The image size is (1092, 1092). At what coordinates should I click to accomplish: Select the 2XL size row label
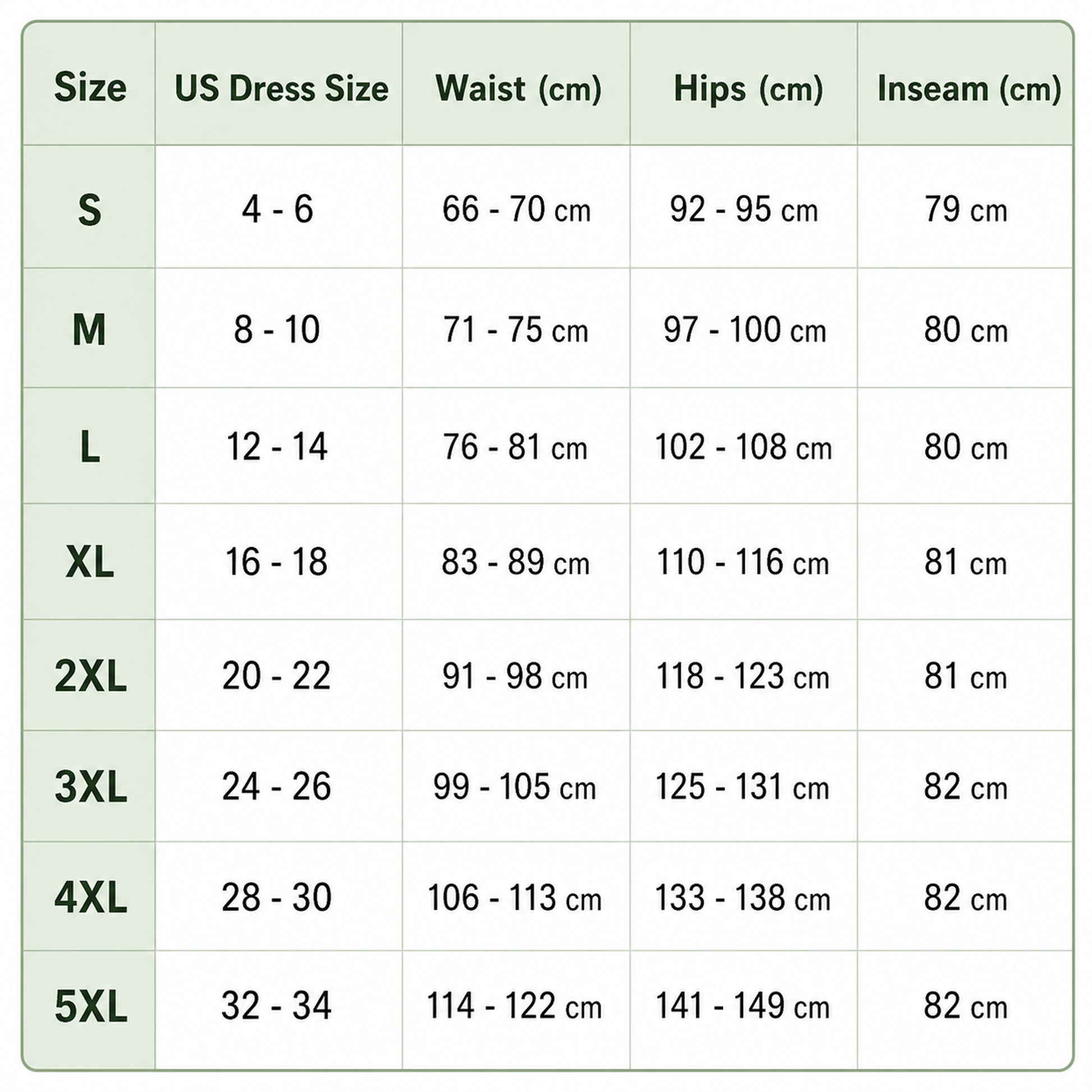(x=90, y=677)
